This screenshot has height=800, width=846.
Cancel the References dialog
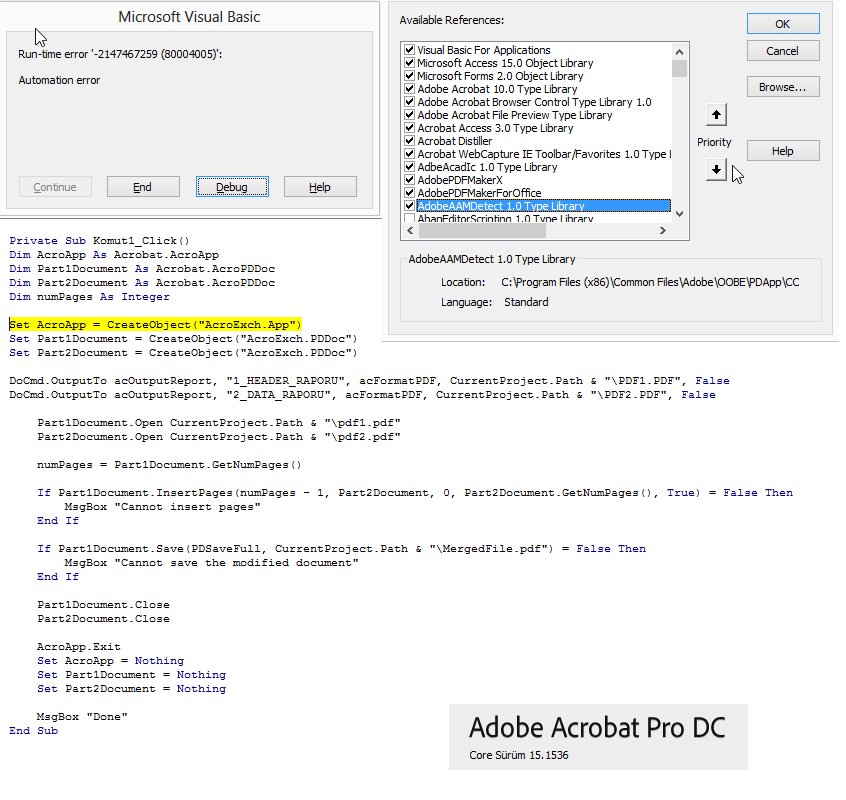(x=783, y=51)
